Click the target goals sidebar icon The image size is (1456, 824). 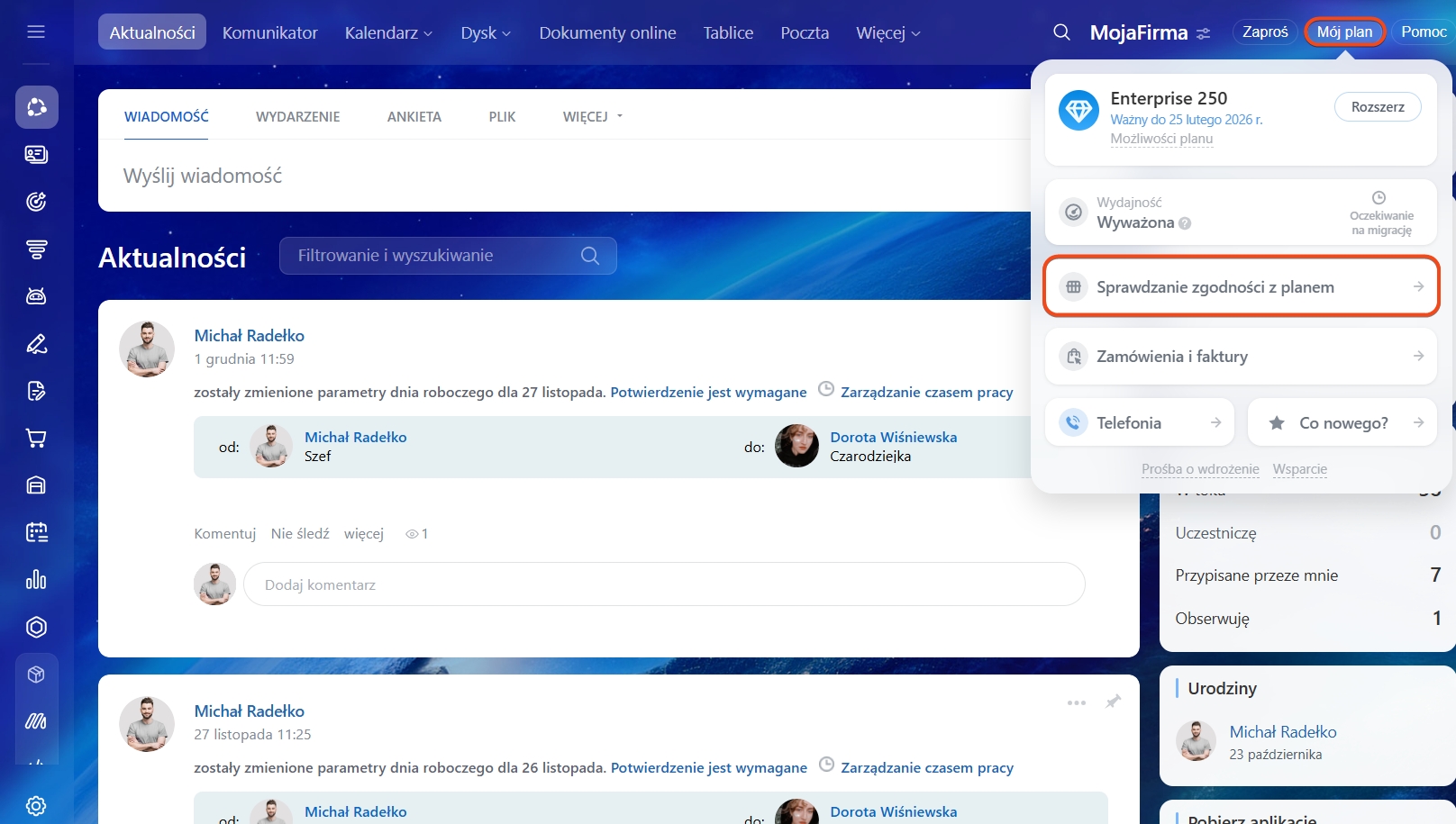(36, 202)
